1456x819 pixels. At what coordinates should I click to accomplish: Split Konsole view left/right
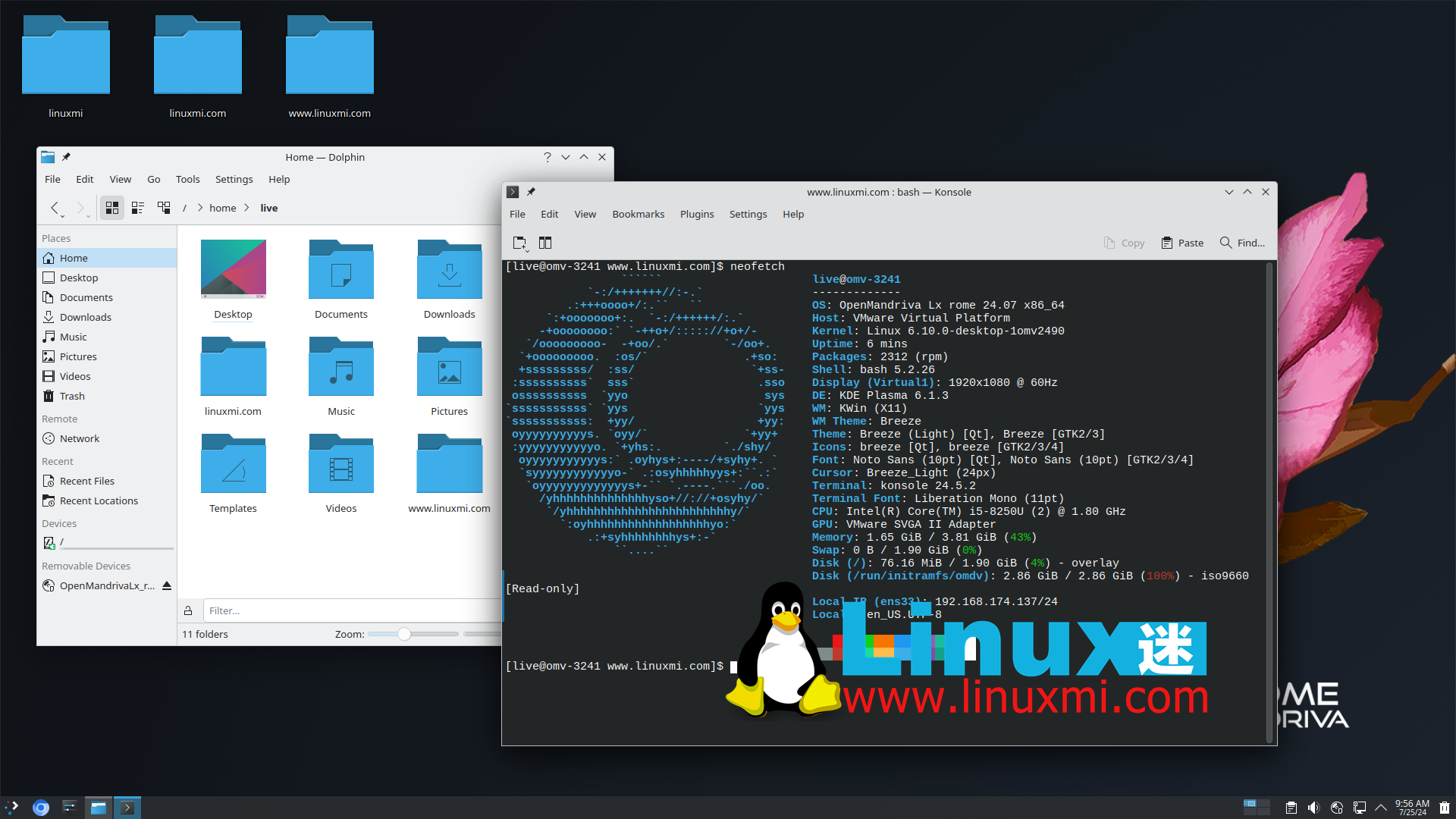coord(545,243)
